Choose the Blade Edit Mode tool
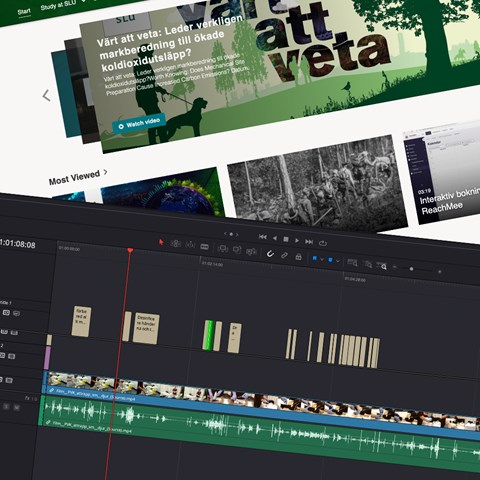 204,246
